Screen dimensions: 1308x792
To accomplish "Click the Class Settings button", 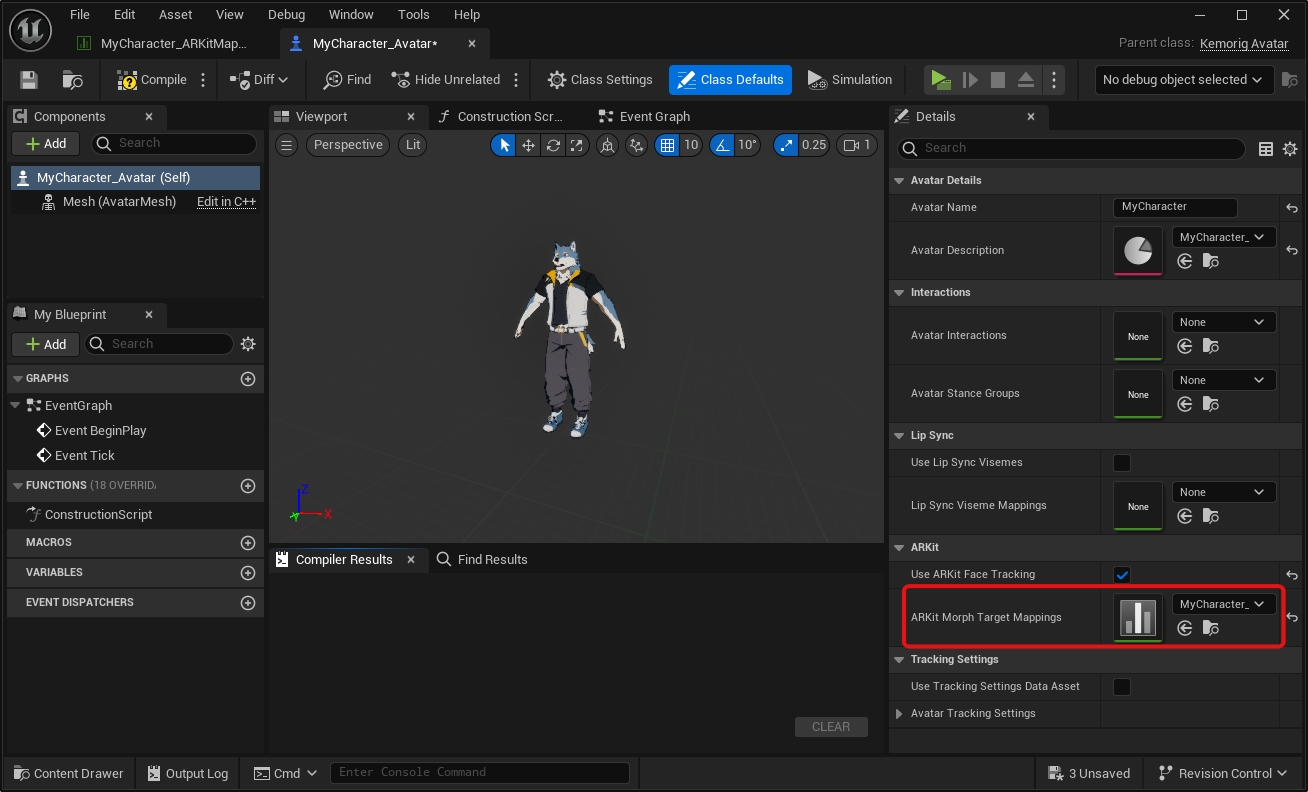I will [x=600, y=80].
